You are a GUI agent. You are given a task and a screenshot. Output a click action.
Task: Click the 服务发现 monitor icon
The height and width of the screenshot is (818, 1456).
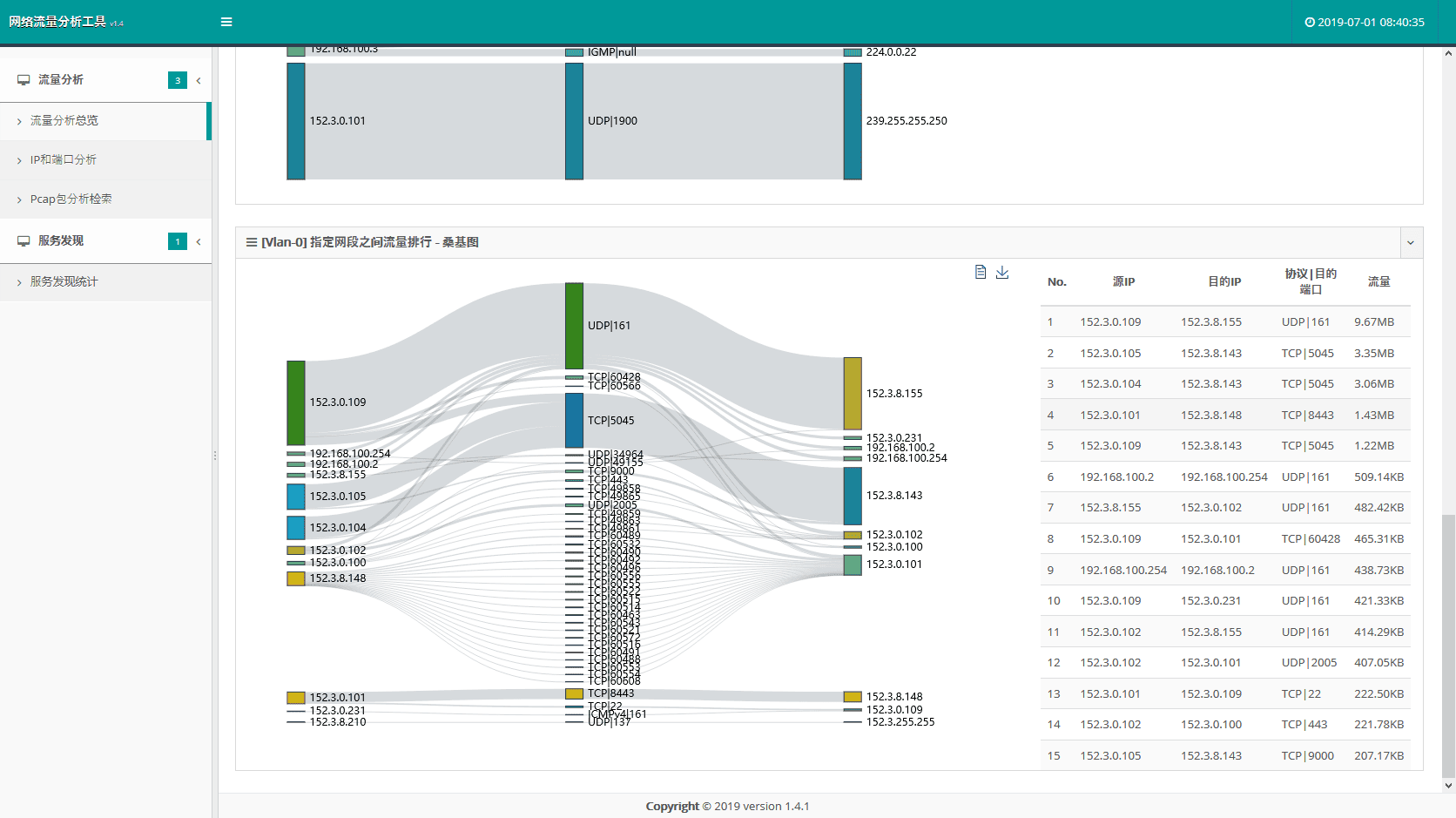pos(24,241)
